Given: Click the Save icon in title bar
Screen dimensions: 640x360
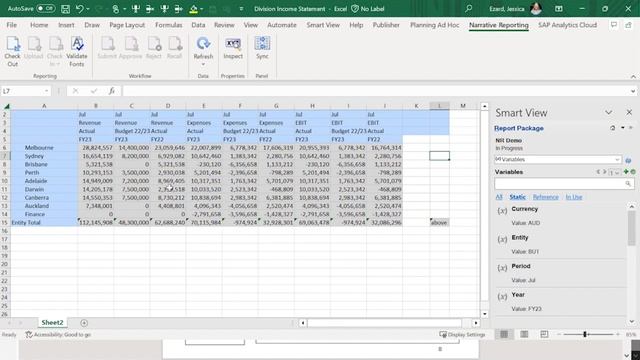Looking at the screenshot, I should (x=65, y=9).
